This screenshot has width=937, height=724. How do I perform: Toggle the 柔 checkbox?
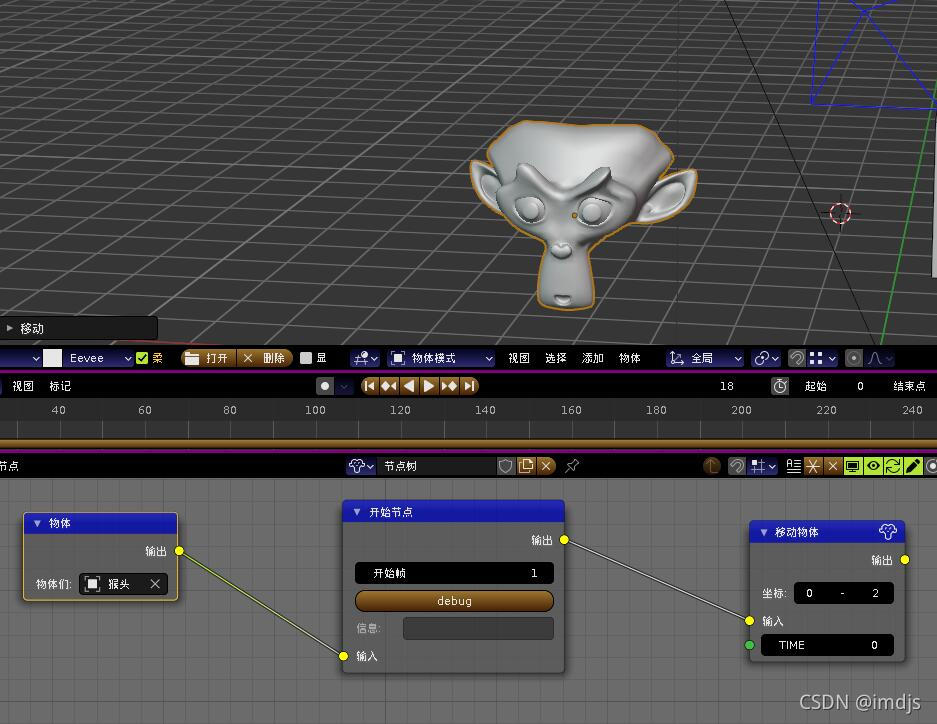pyautogui.click(x=142, y=358)
